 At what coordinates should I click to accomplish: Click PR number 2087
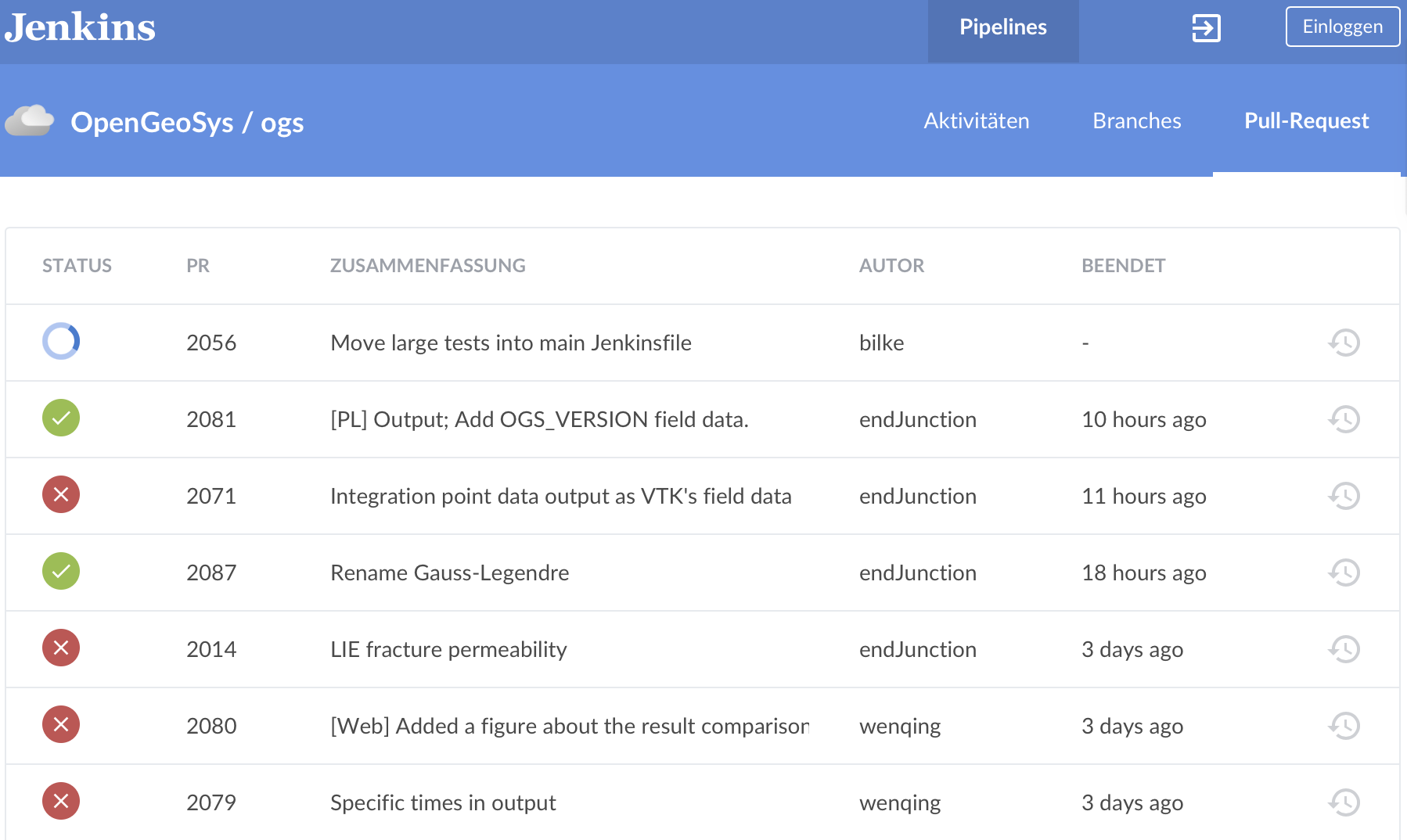[211, 573]
